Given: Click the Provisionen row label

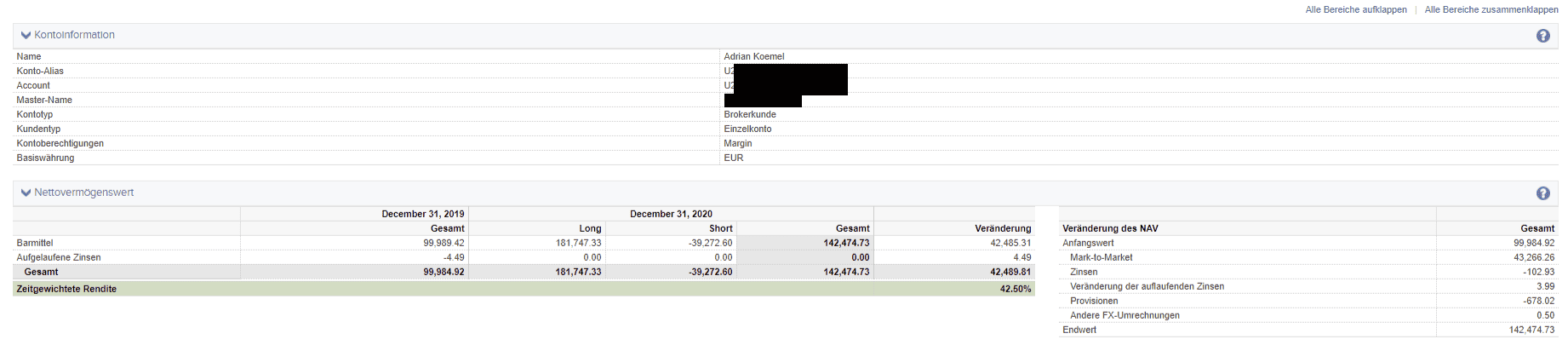Looking at the screenshot, I should [x=1094, y=302].
